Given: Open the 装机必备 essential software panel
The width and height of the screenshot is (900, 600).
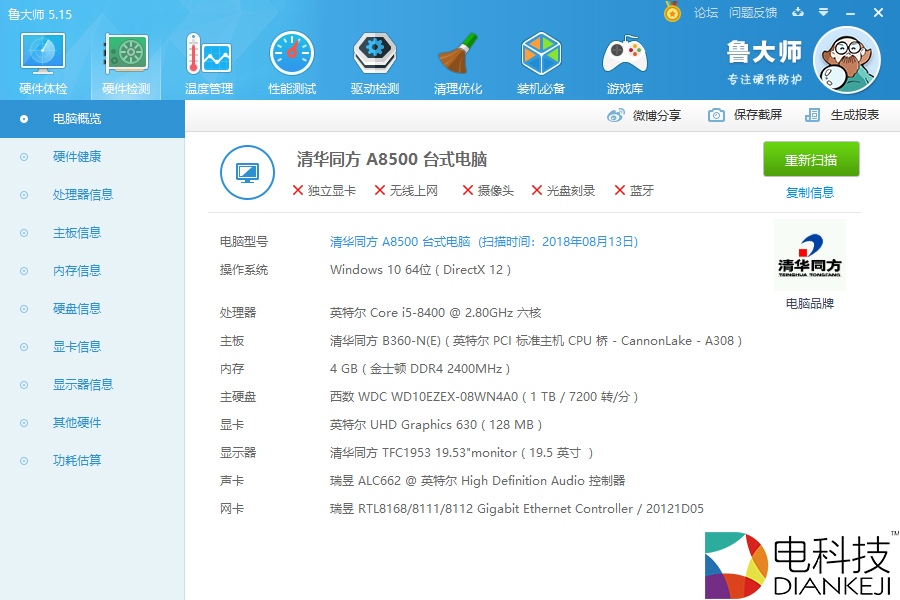Looking at the screenshot, I should (x=540, y=60).
